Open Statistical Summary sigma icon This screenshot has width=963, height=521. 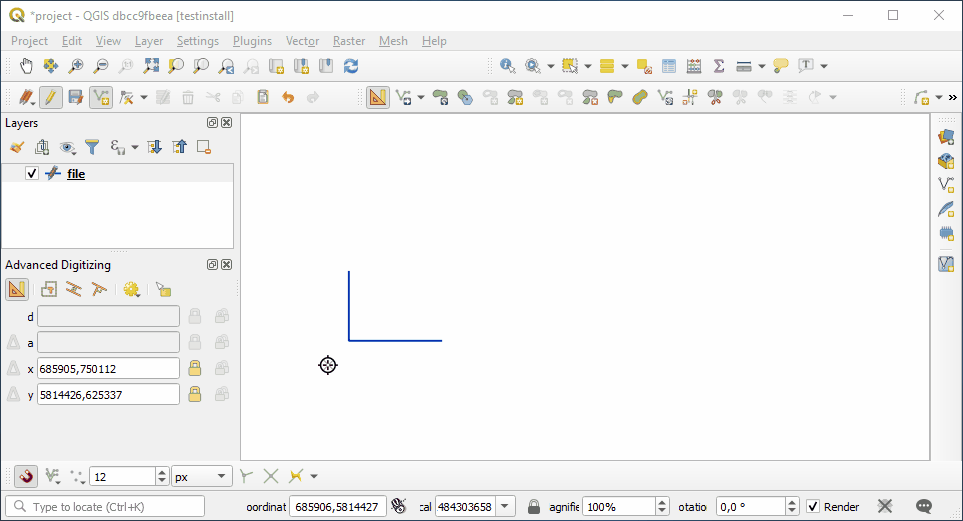click(x=718, y=66)
